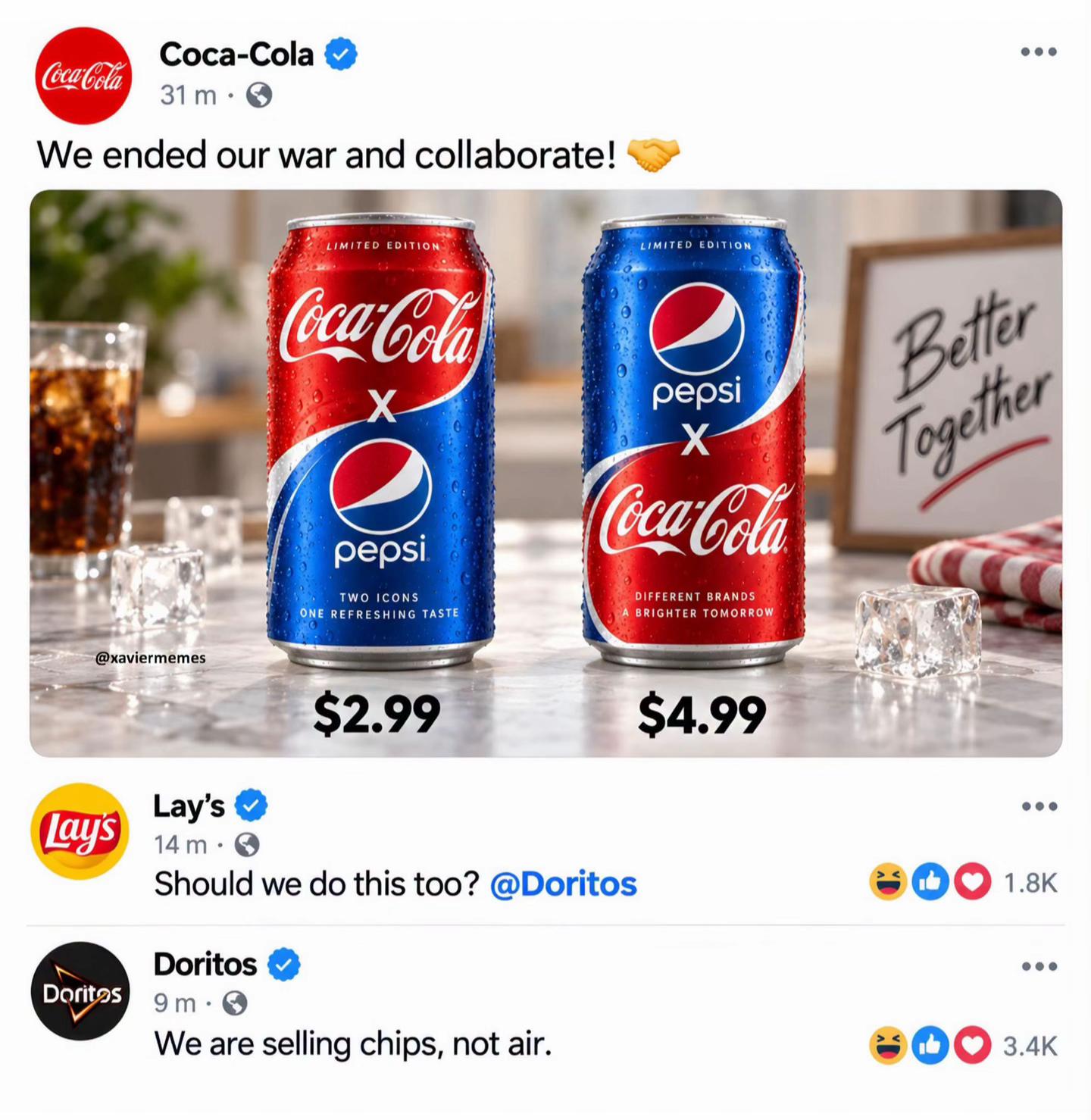Click the Coca-Cola page name
Screen dimensions: 1091x1120
click(x=236, y=55)
